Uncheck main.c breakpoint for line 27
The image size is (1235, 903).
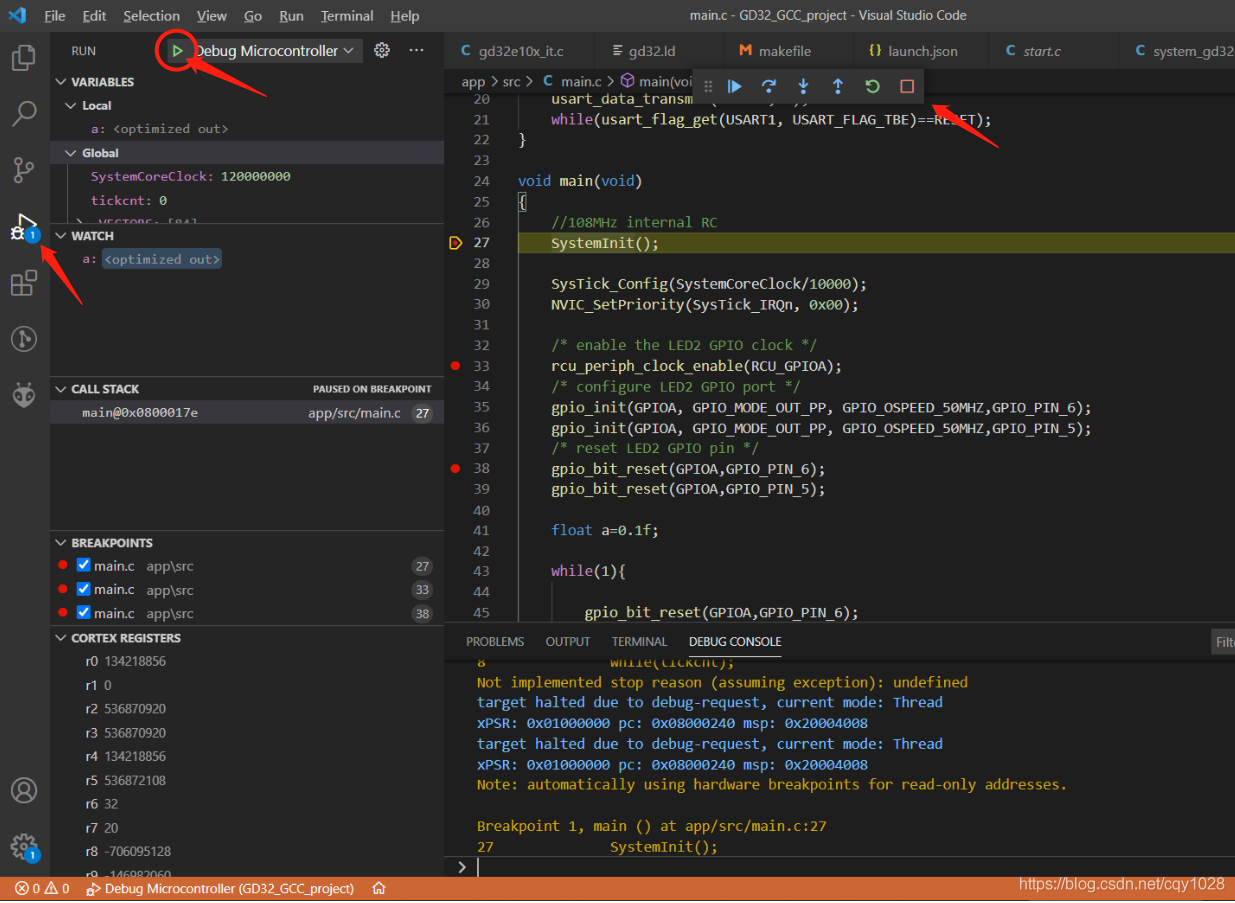[84, 565]
